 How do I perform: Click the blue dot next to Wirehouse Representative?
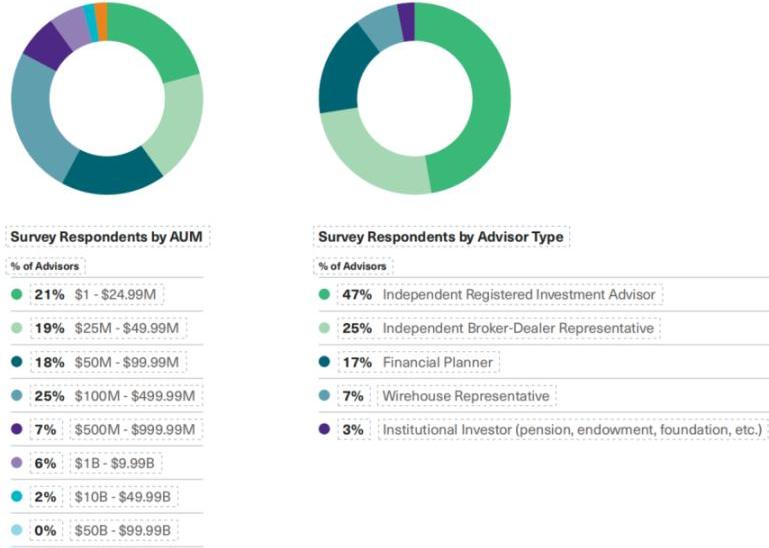coord(323,396)
